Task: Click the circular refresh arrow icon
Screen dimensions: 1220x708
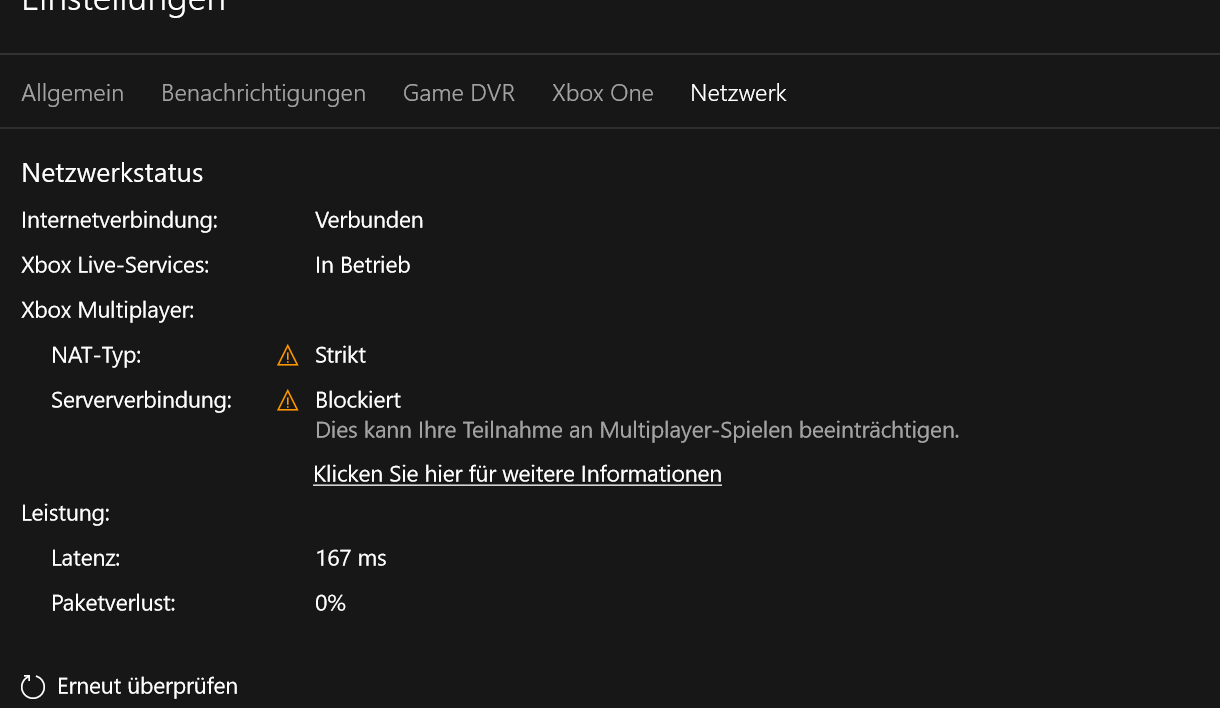Action: pos(33,687)
